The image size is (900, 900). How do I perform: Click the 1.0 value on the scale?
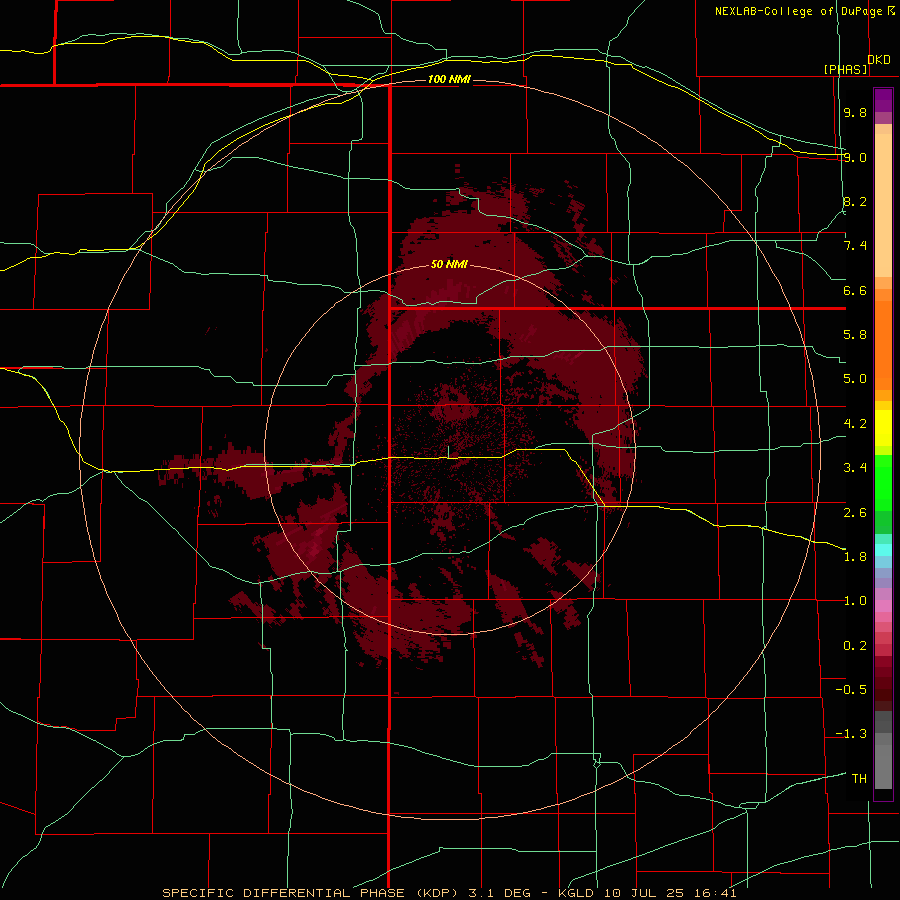click(855, 601)
